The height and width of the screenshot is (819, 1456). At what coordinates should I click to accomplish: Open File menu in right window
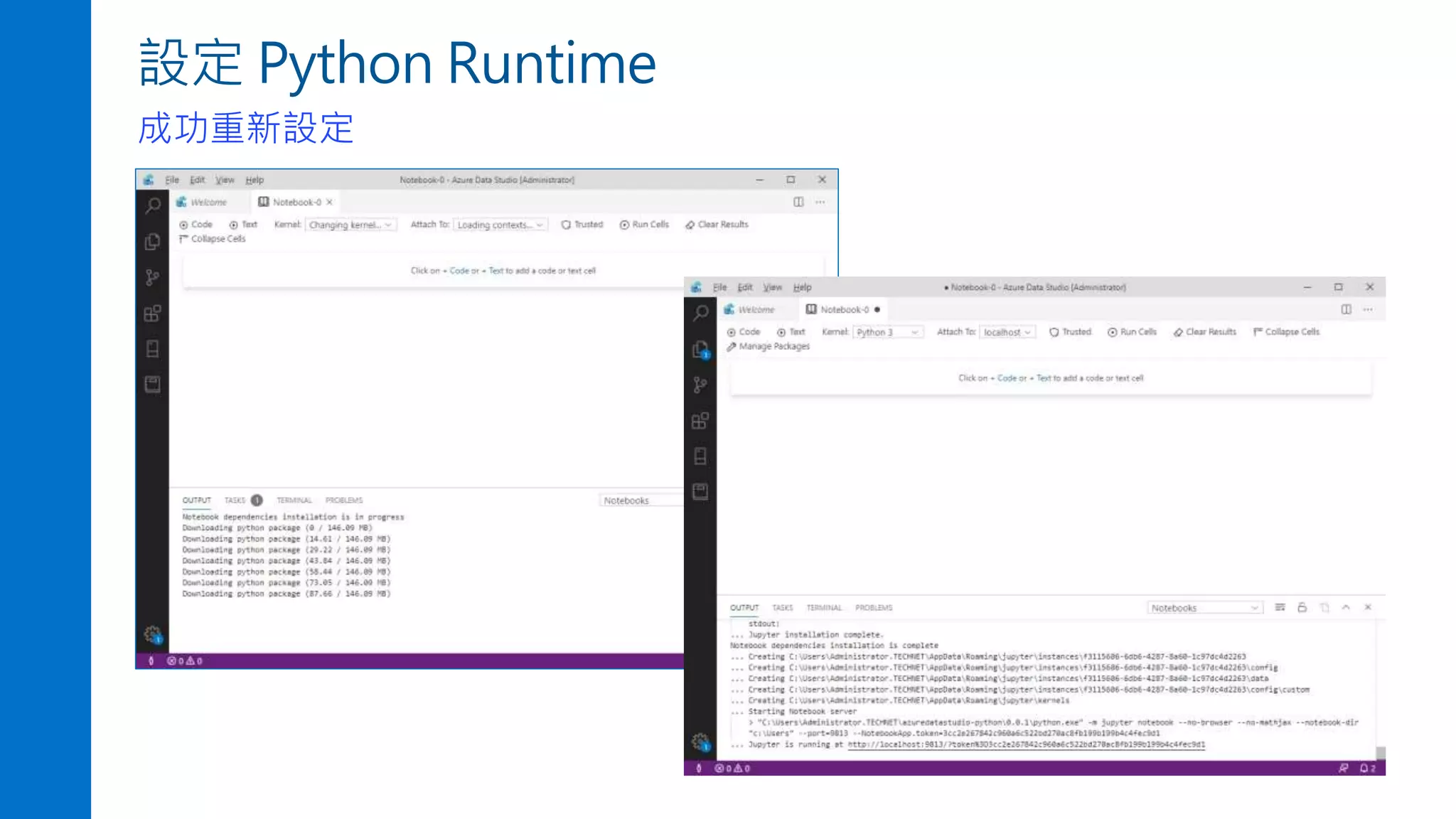(720, 287)
